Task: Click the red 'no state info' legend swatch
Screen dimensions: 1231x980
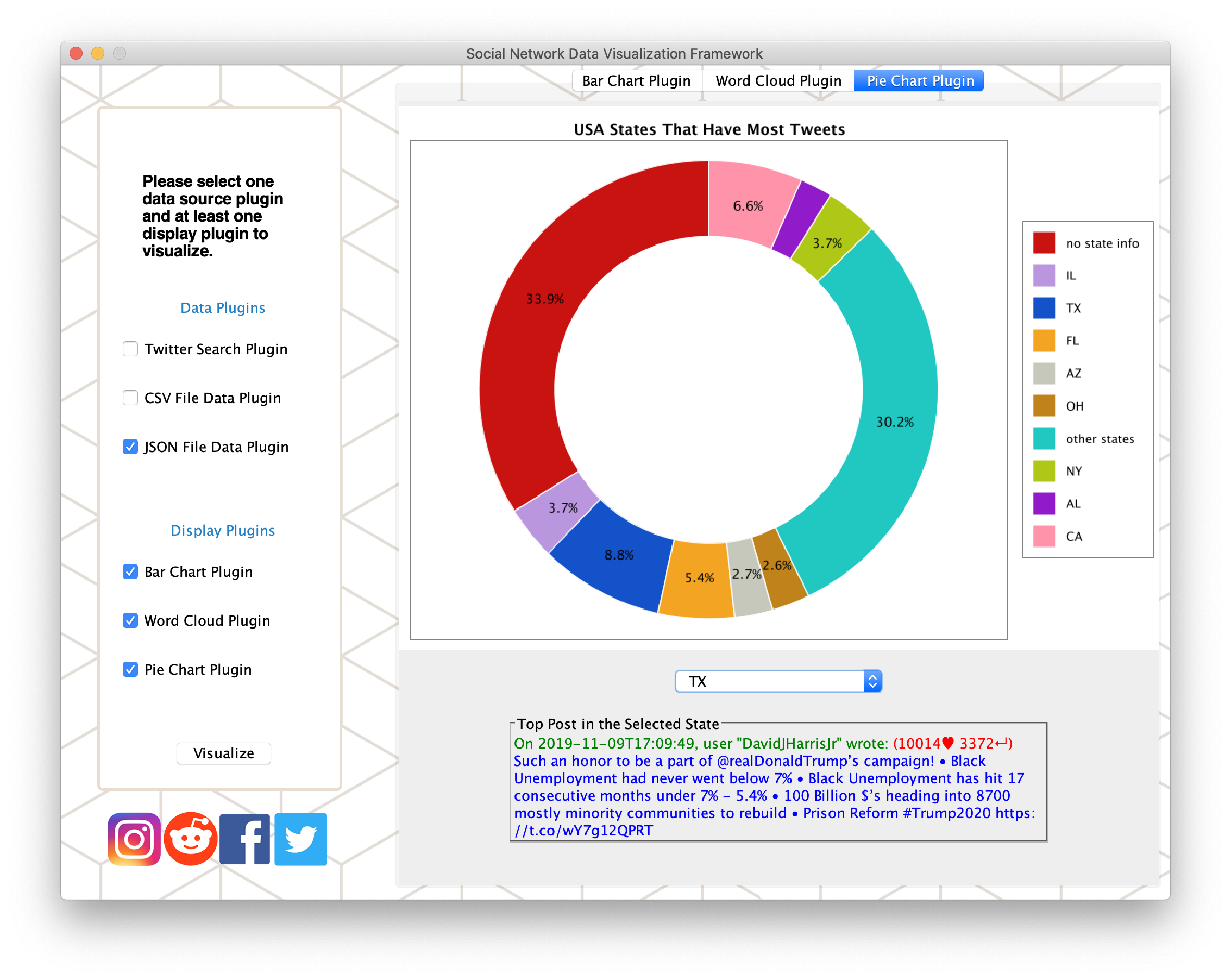Action: coord(1044,243)
